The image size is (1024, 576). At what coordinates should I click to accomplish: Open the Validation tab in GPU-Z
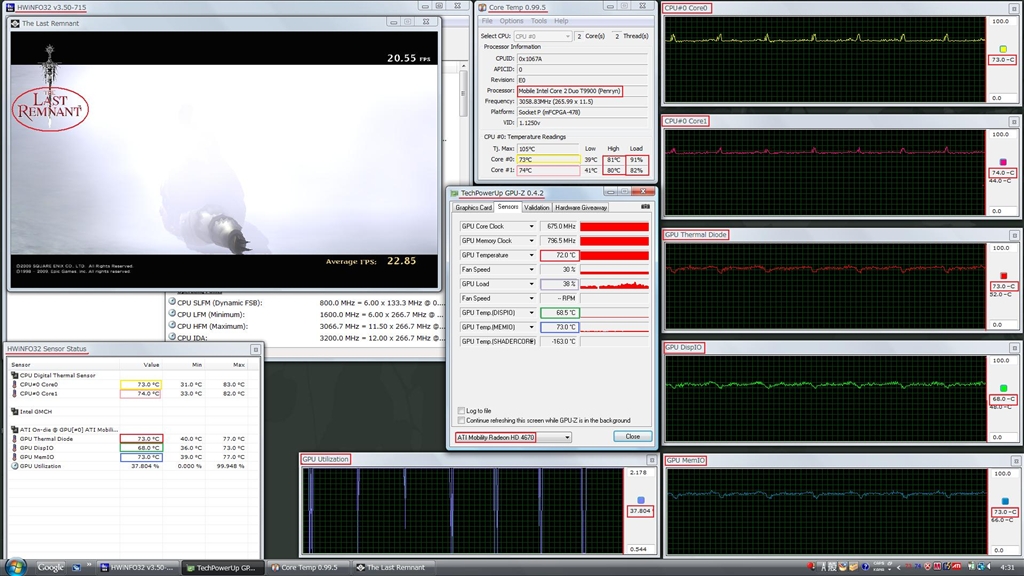pos(537,207)
